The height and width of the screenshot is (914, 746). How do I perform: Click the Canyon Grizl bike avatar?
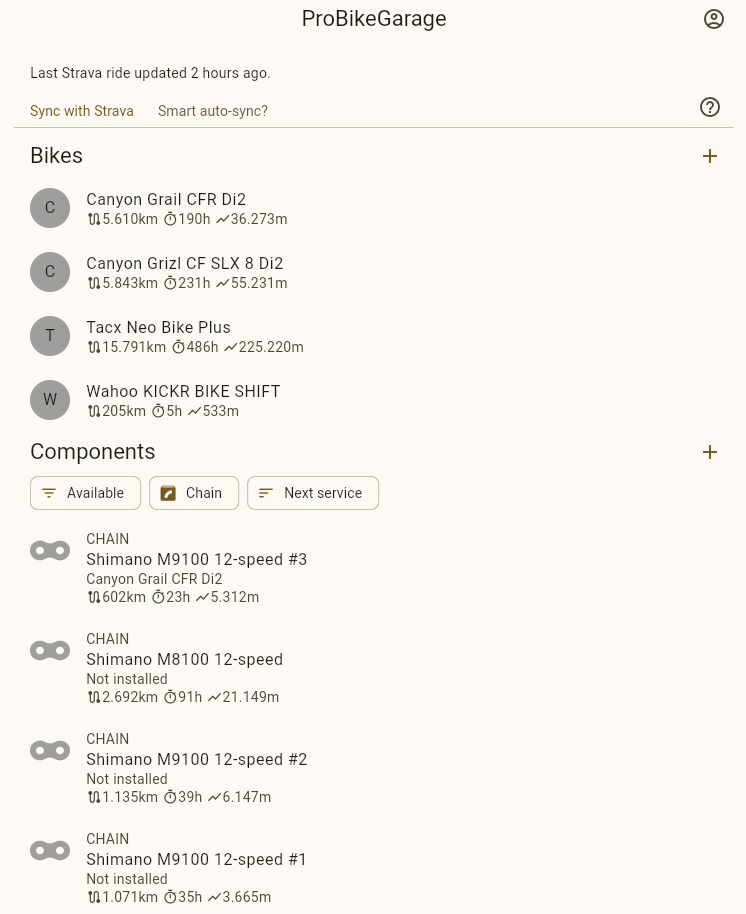(50, 272)
